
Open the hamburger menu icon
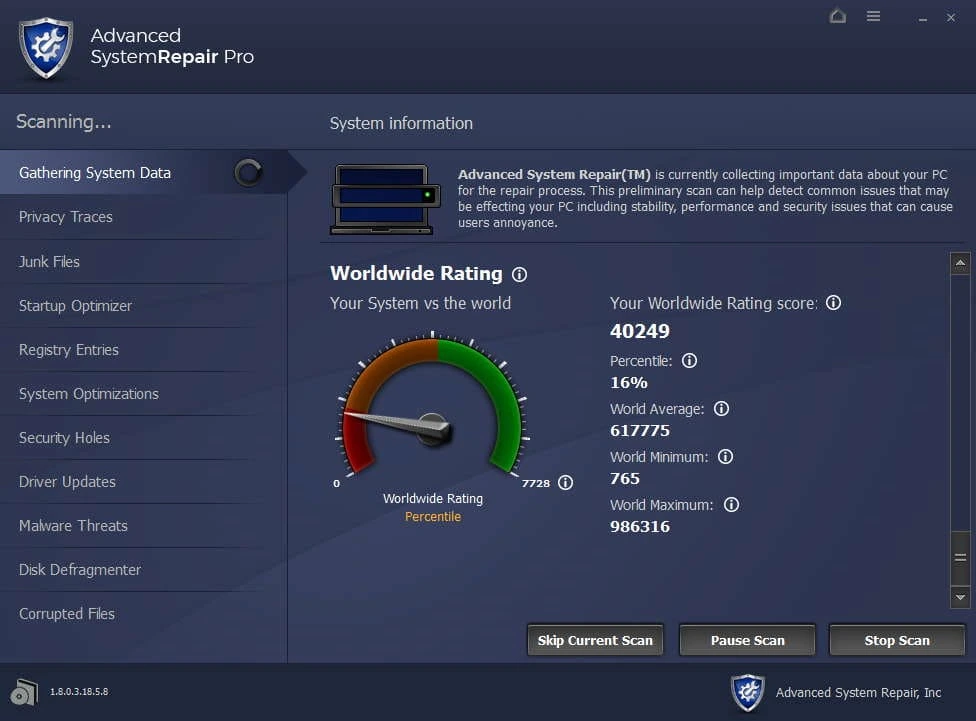tap(873, 16)
